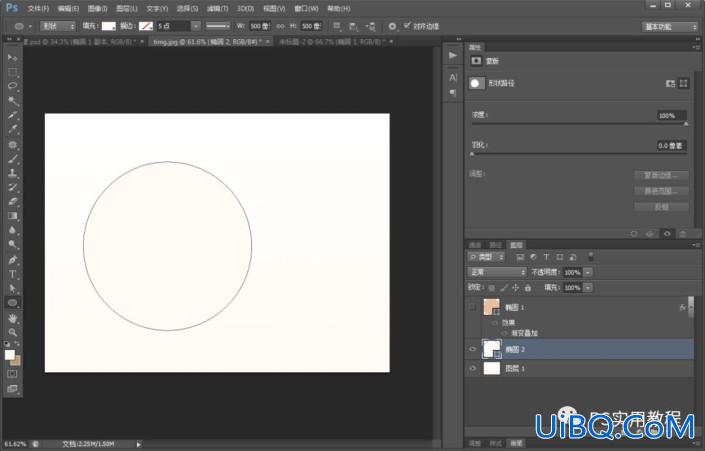Open the tool preset picker arrow
Screen dimensions: 705x451
pyautogui.click(x=30, y=27)
